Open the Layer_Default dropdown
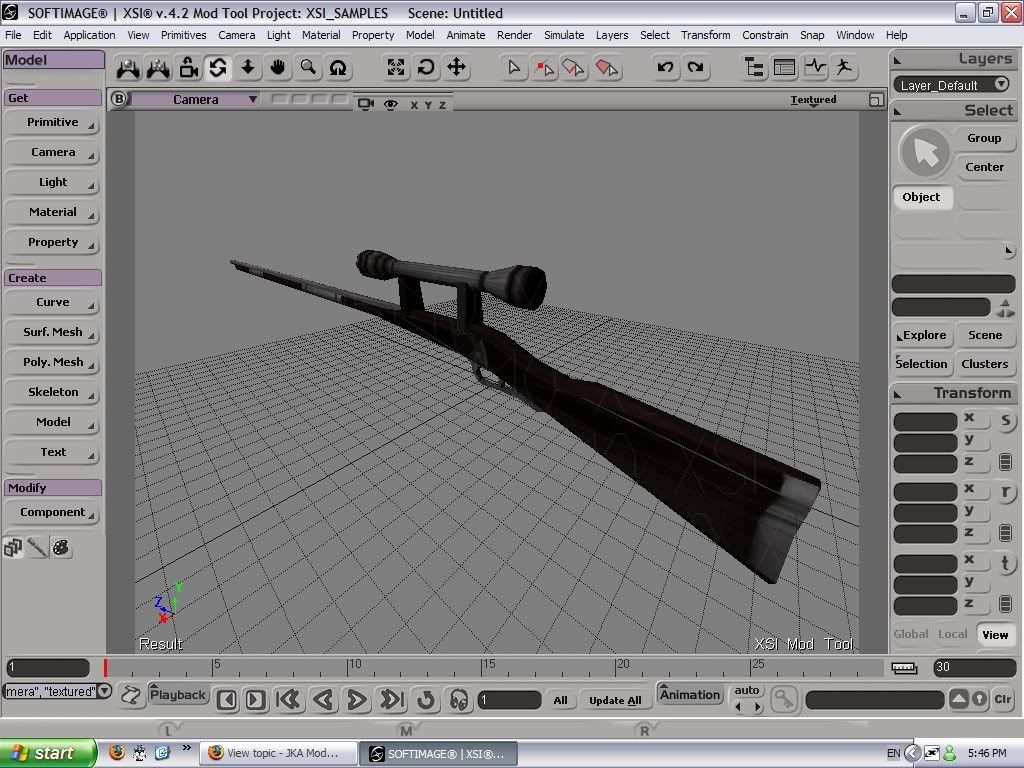The image size is (1024, 768). pyautogui.click(x=953, y=85)
